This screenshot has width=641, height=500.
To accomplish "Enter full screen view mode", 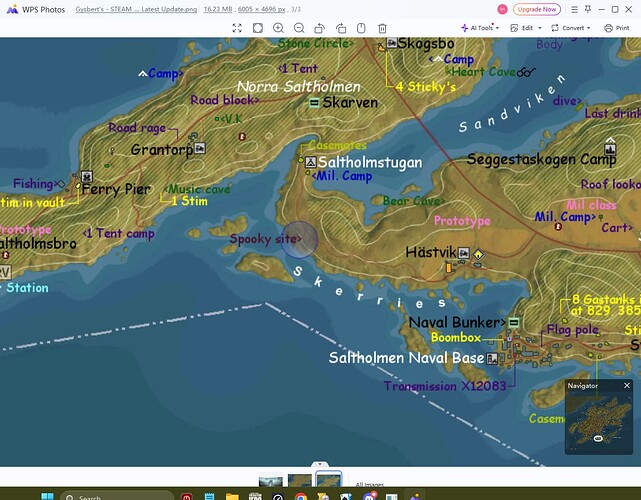I will [237, 28].
